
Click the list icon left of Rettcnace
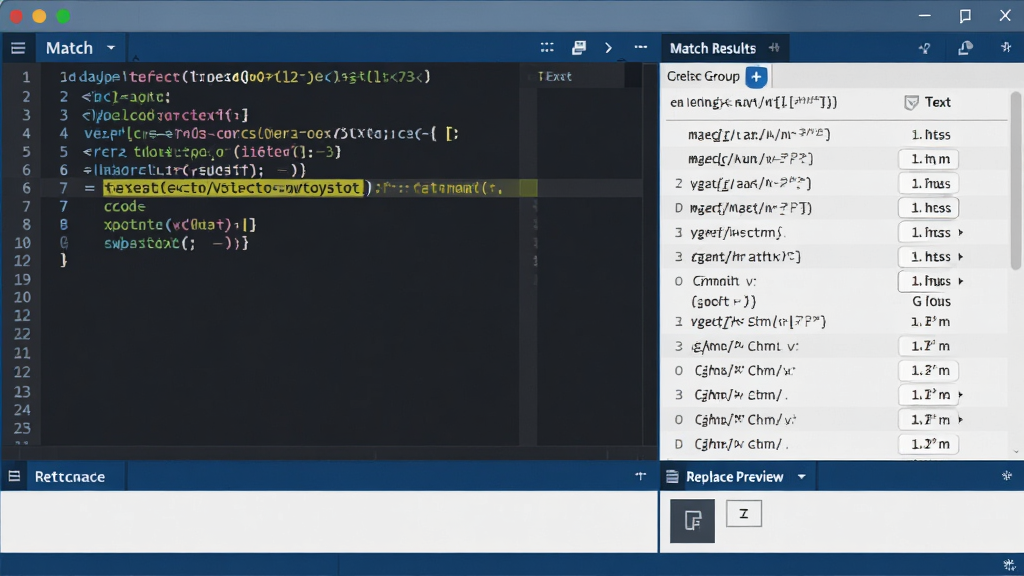tap(14, 477)
